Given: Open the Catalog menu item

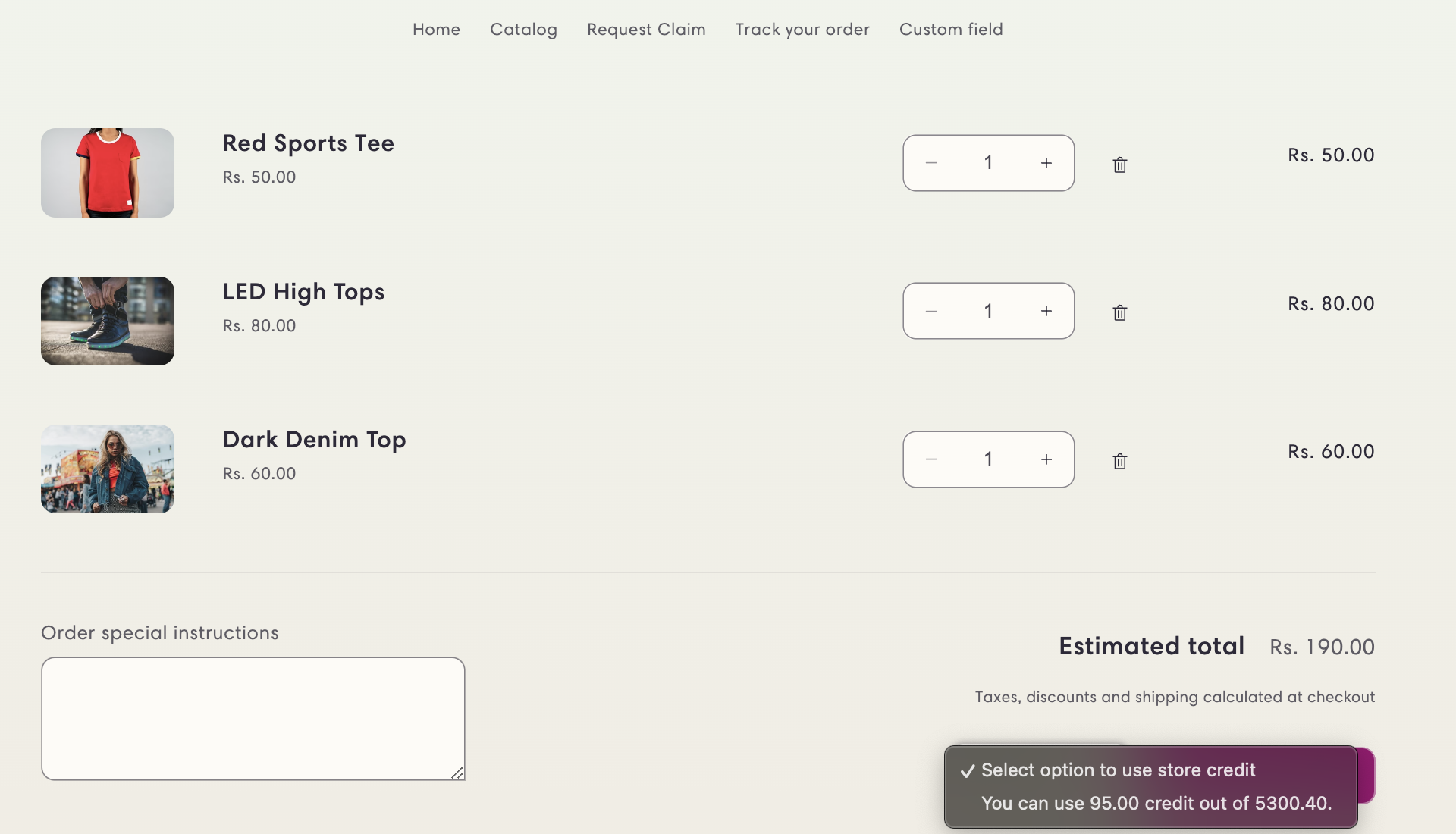Looking at the screenshot, I should point(523,29).
